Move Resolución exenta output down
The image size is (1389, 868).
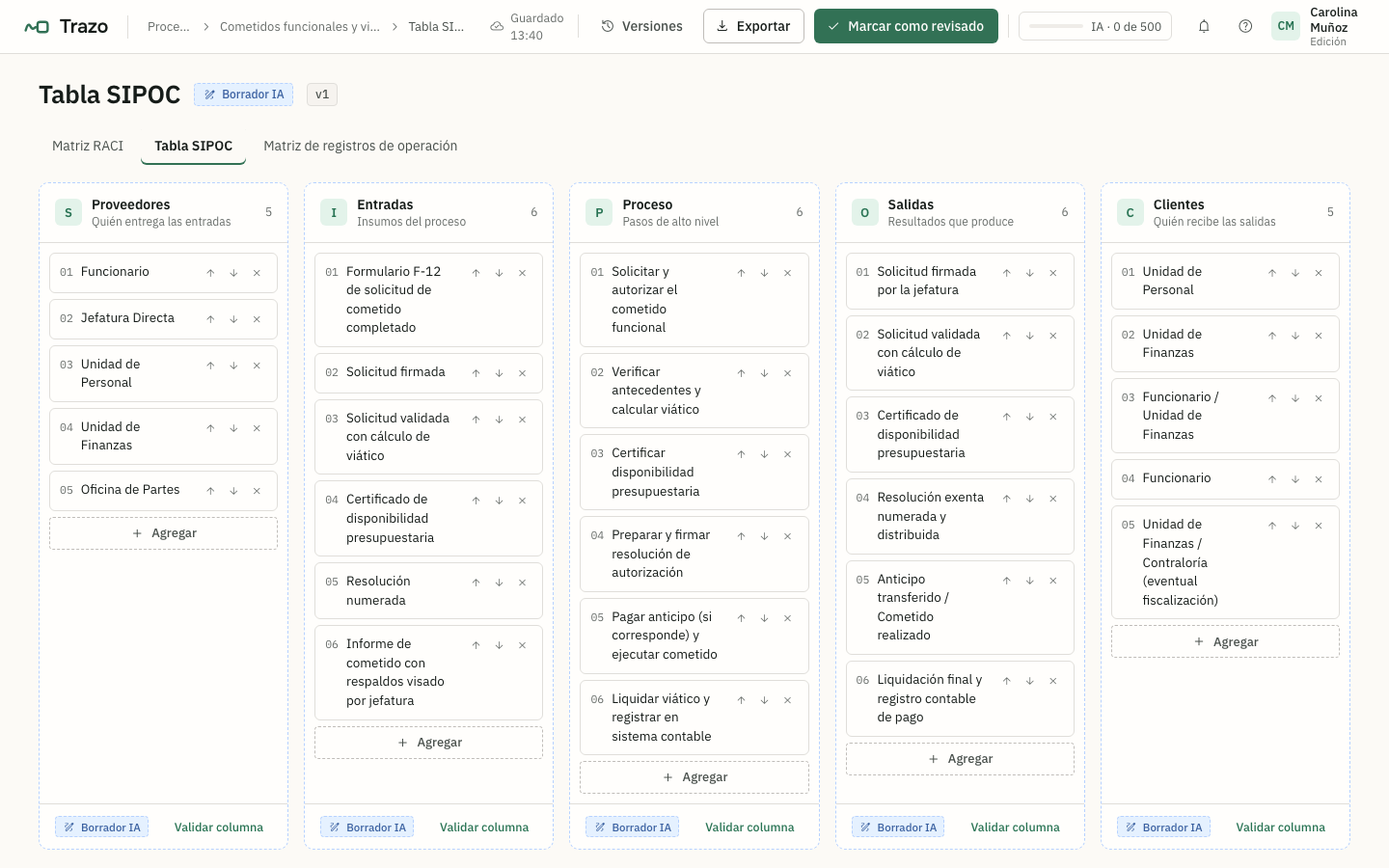click(1029, 499)
